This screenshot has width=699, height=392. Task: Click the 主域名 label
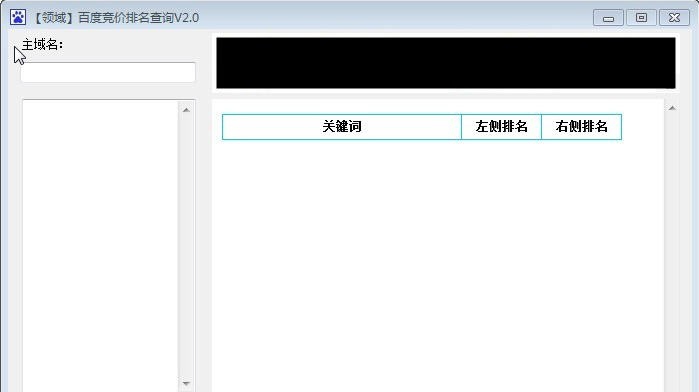click(x=42, y=45)
